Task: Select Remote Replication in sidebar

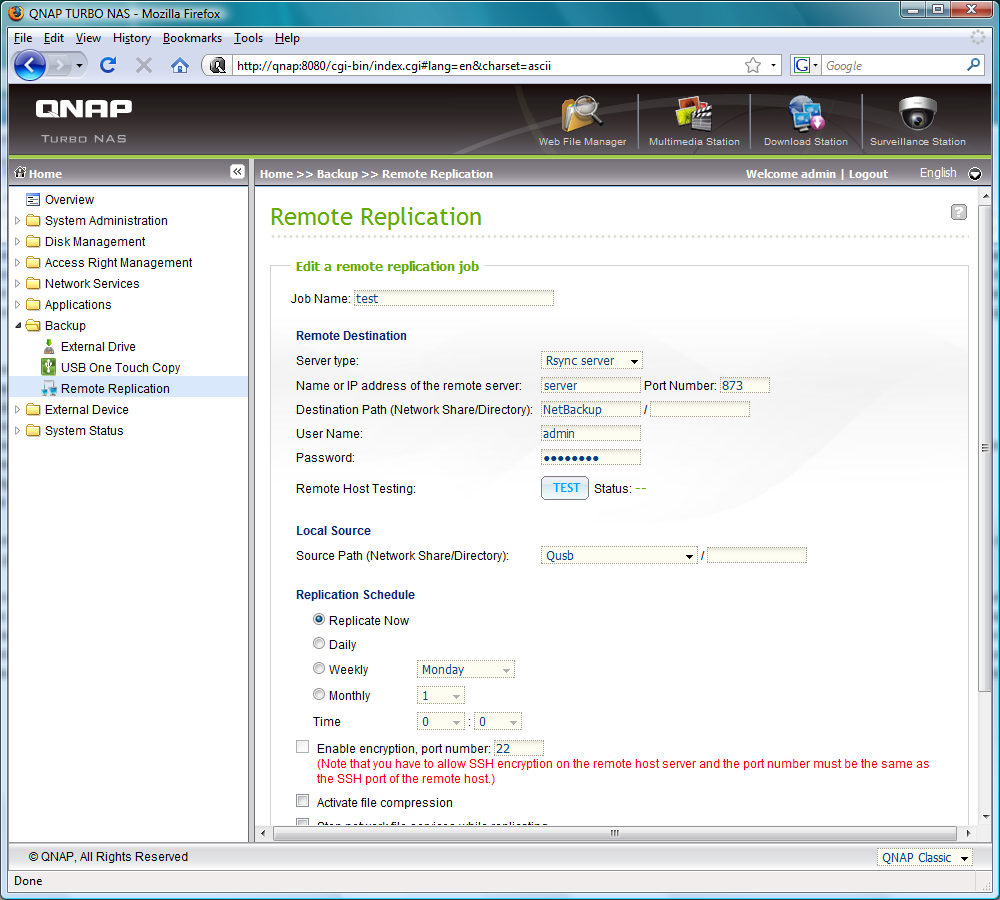Action: 115,388
